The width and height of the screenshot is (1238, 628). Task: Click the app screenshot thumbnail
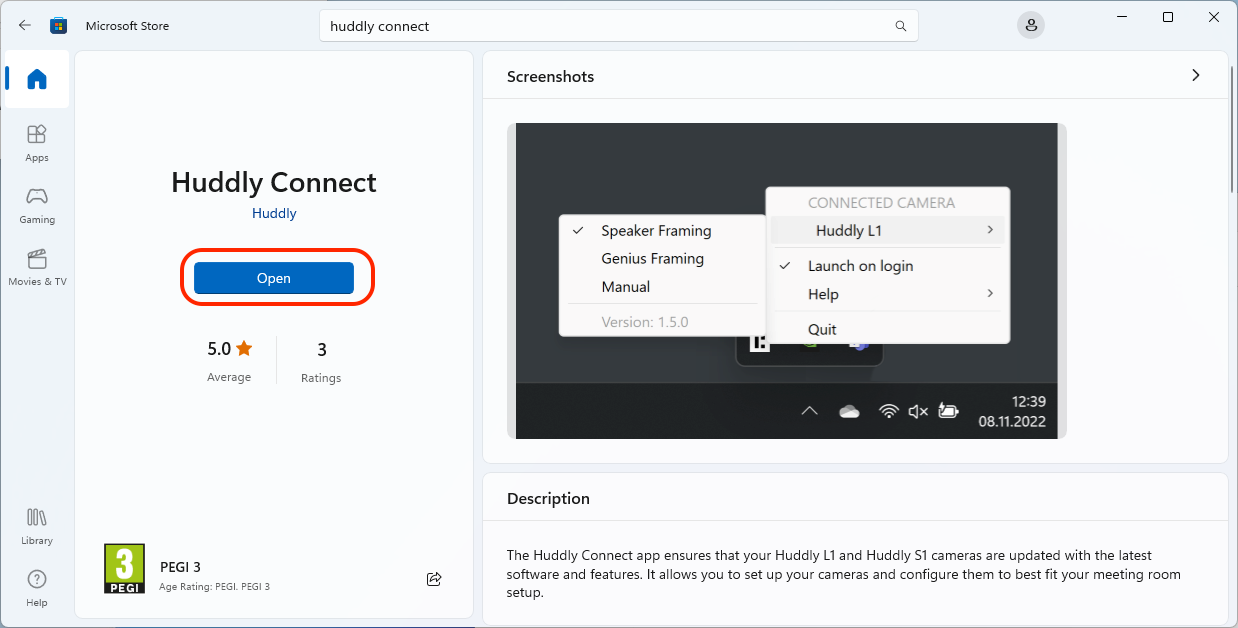[786, 280]
